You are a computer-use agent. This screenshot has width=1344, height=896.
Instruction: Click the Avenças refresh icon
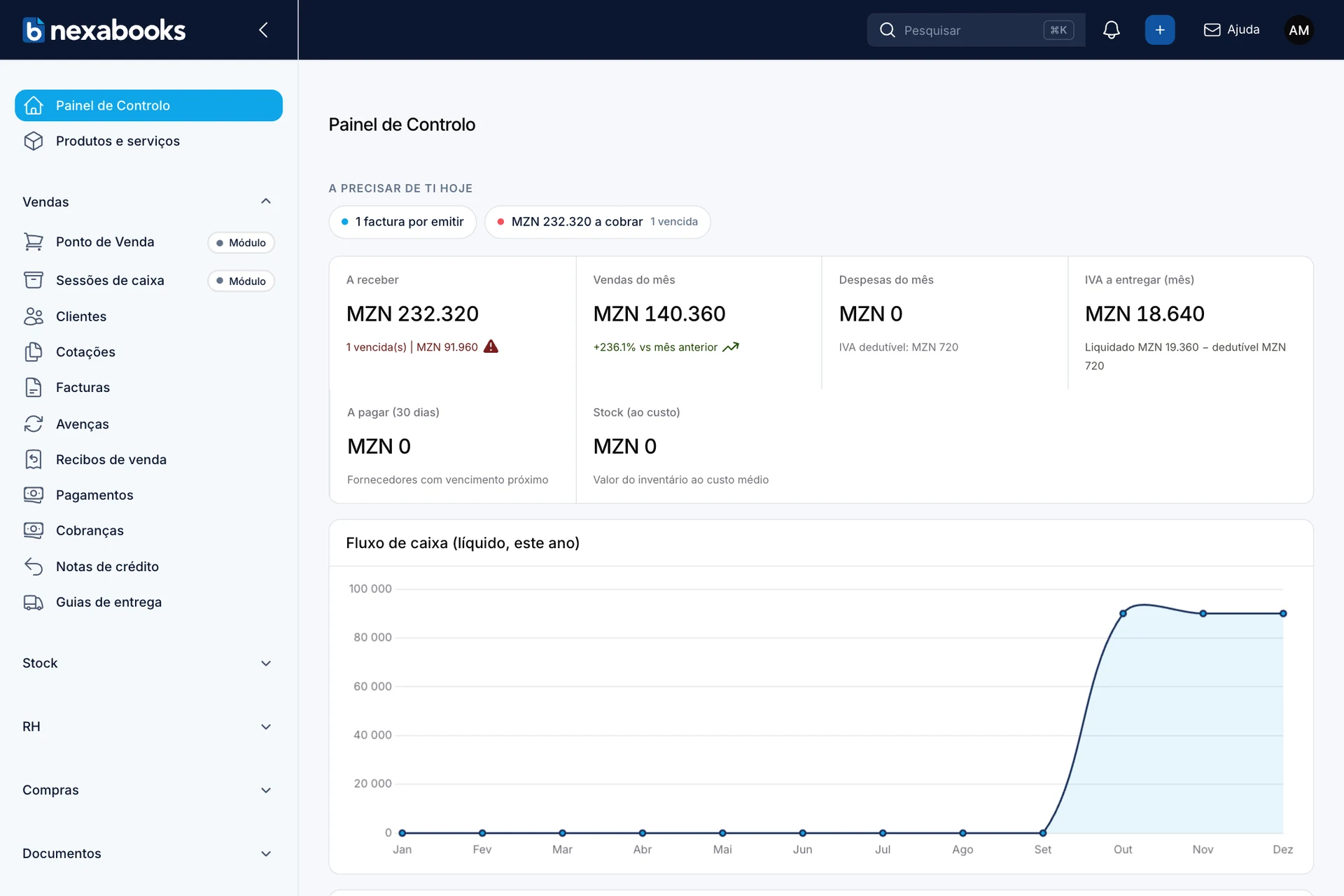pos(34,424)
